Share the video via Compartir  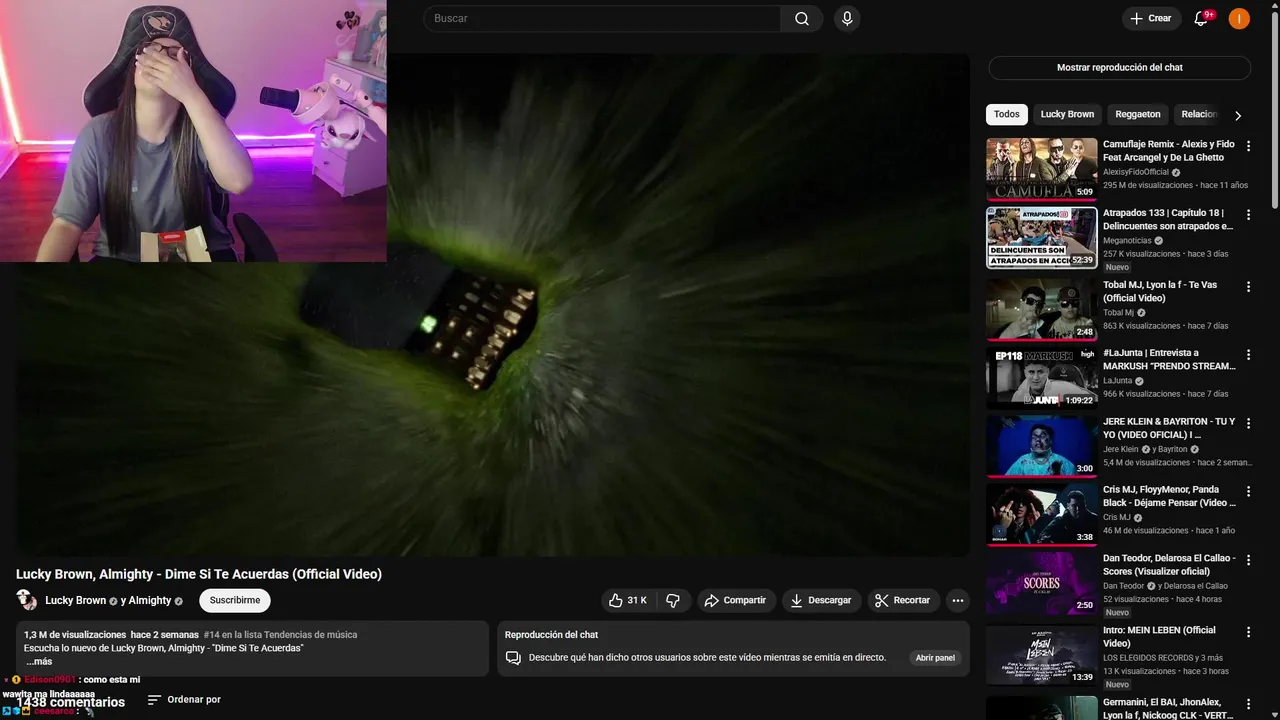[x=735, y=600]
